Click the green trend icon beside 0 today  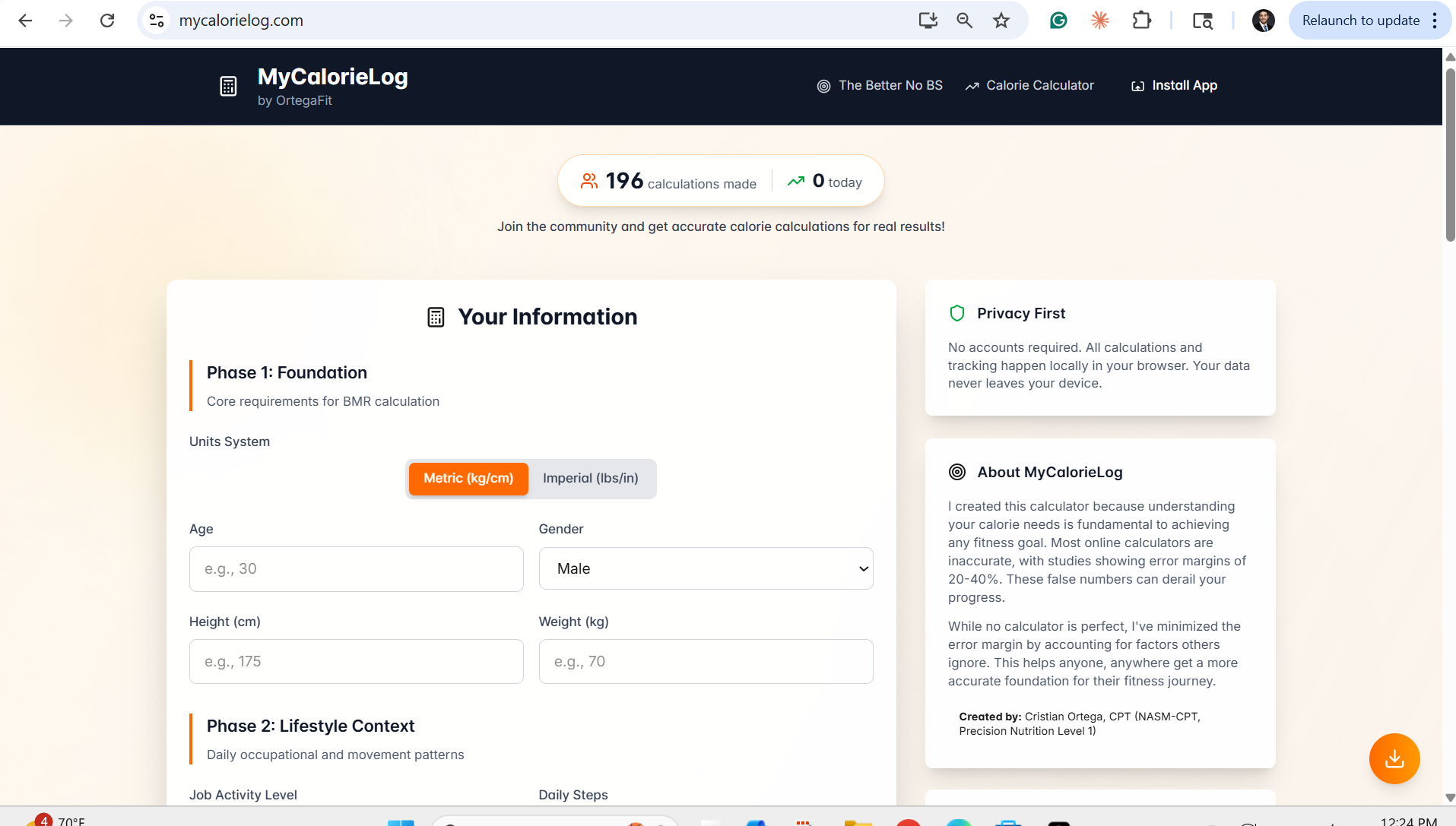point(796,181)
